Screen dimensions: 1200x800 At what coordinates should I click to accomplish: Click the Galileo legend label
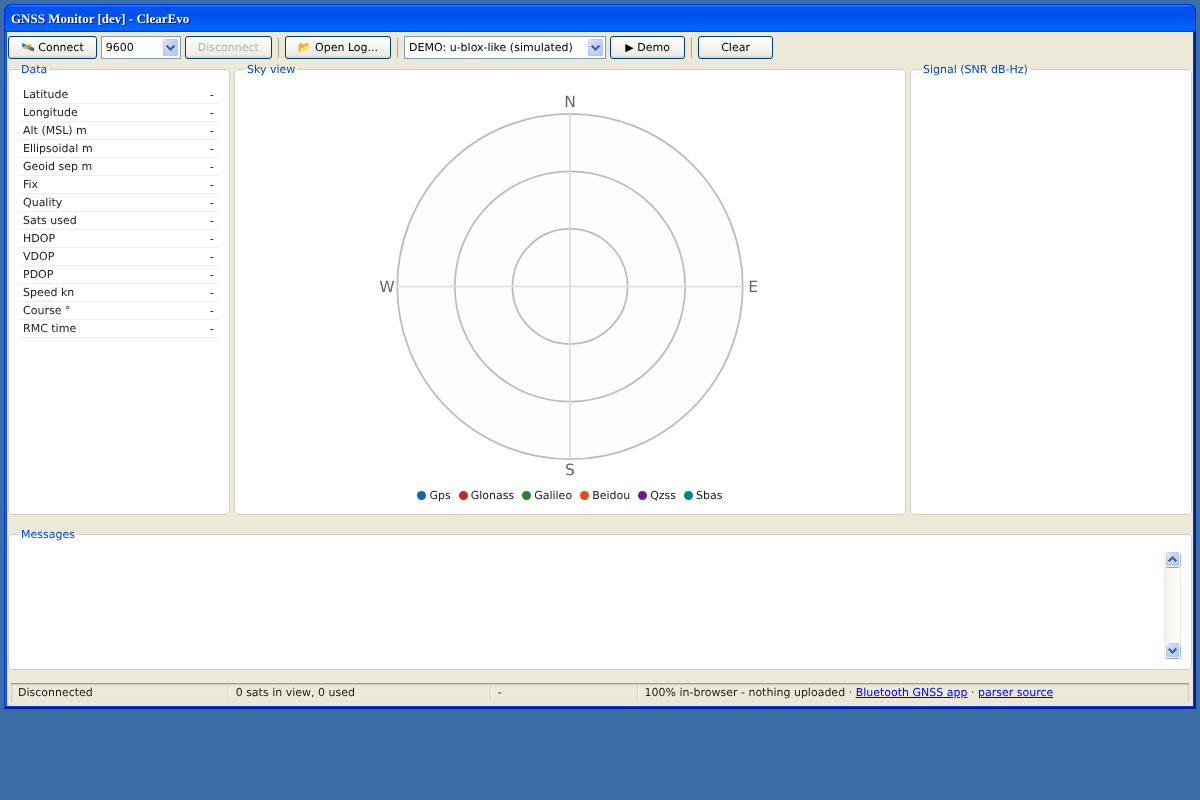click(553, 496)
